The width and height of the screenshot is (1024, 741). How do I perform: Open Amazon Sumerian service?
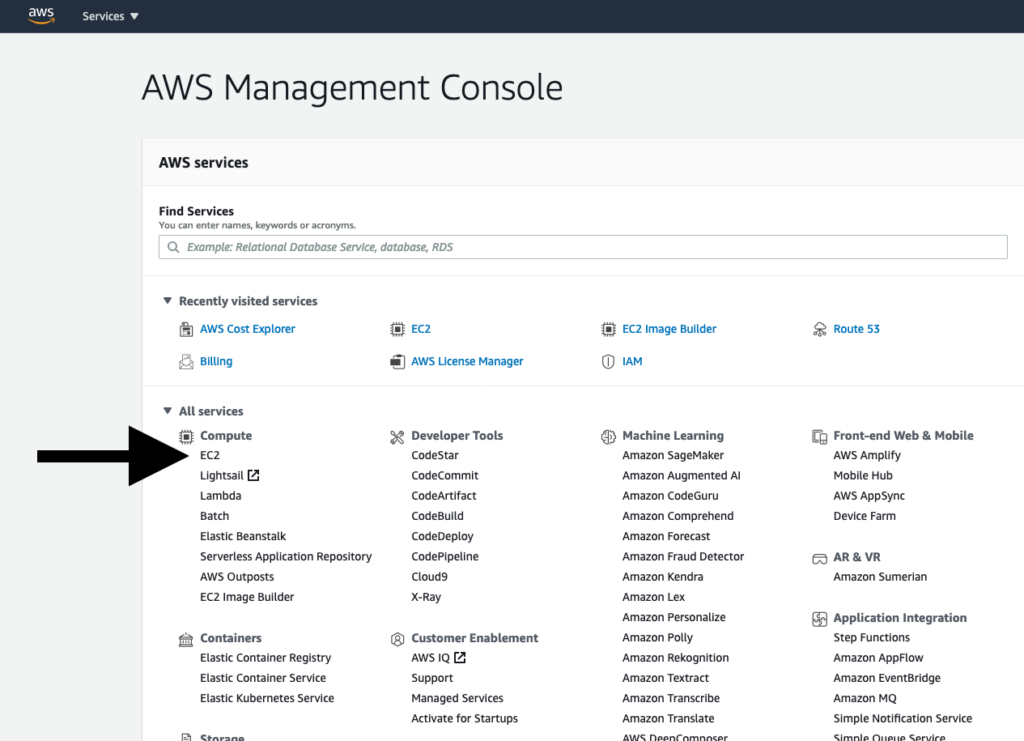pos(880,576)
